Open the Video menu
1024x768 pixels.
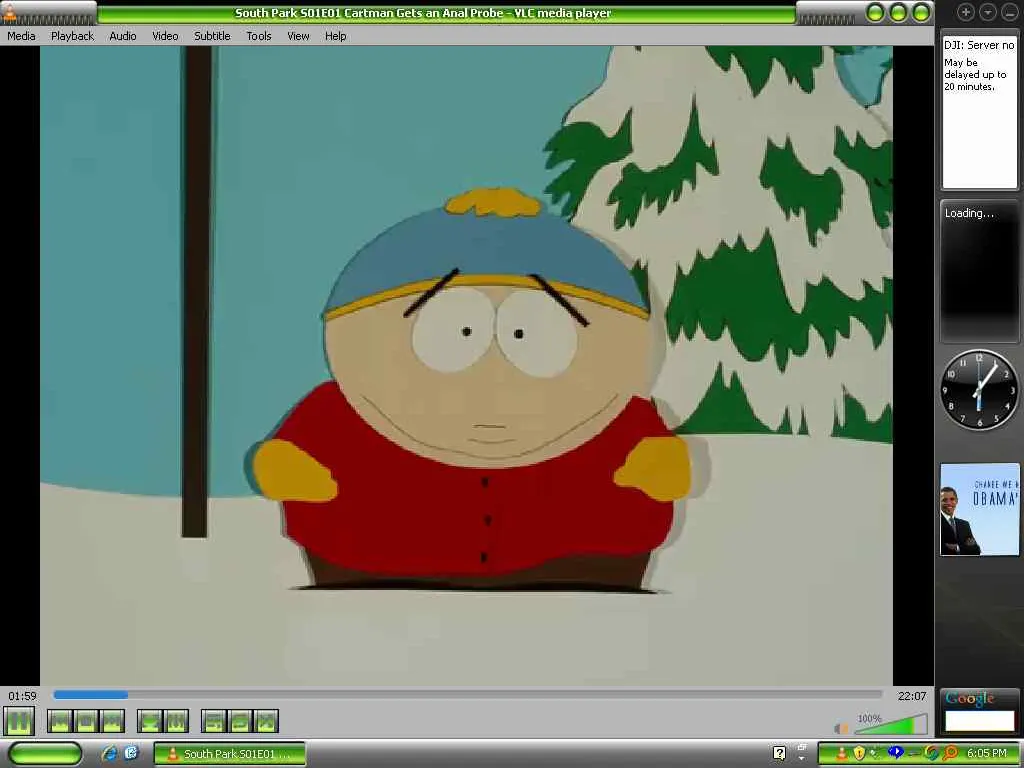[x=165, y=36]
